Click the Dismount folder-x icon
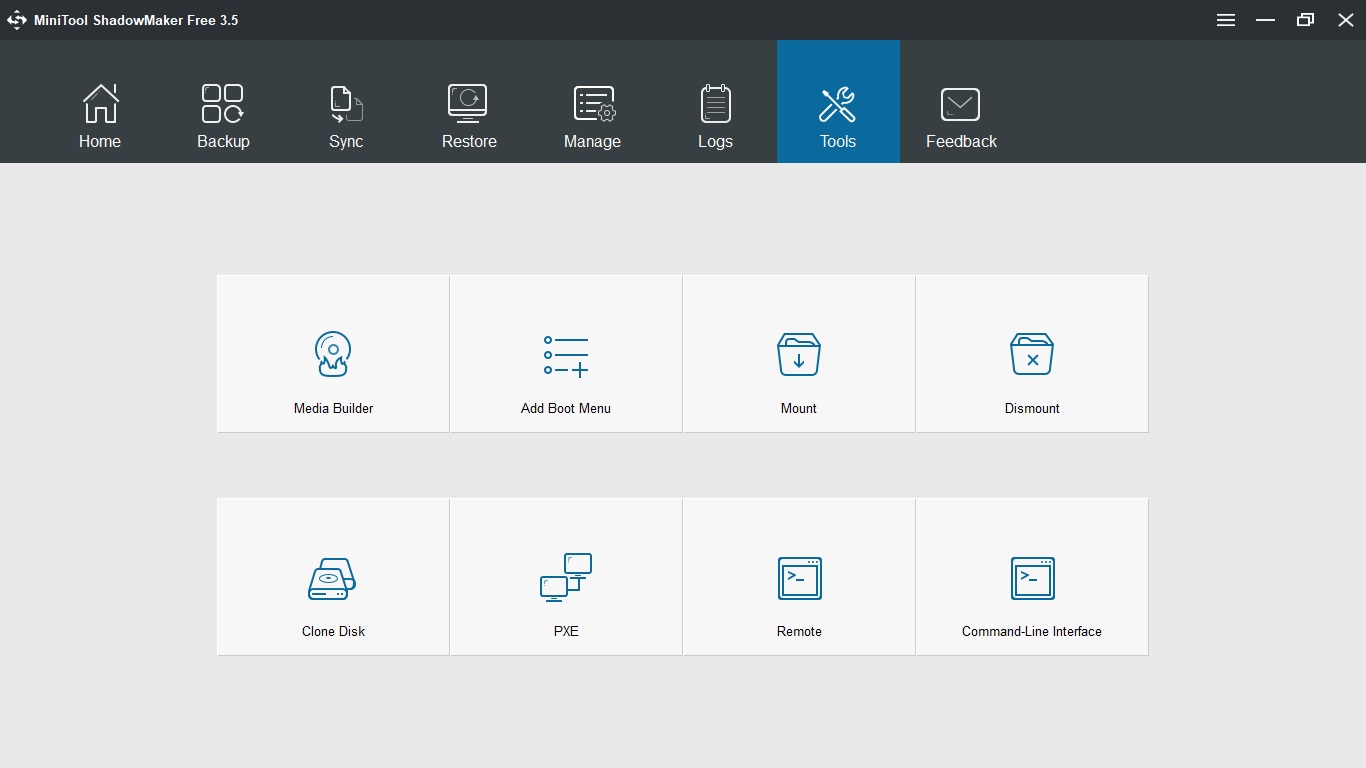 point(1032,355)
